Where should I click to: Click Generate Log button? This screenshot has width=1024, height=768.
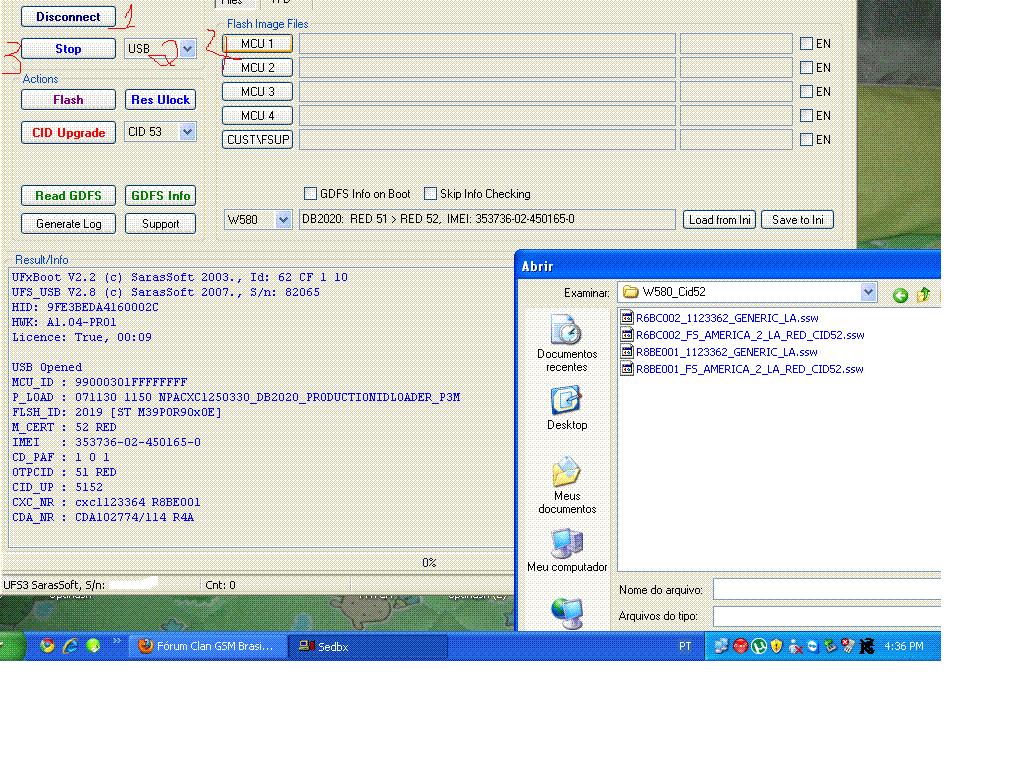point(69,224)
